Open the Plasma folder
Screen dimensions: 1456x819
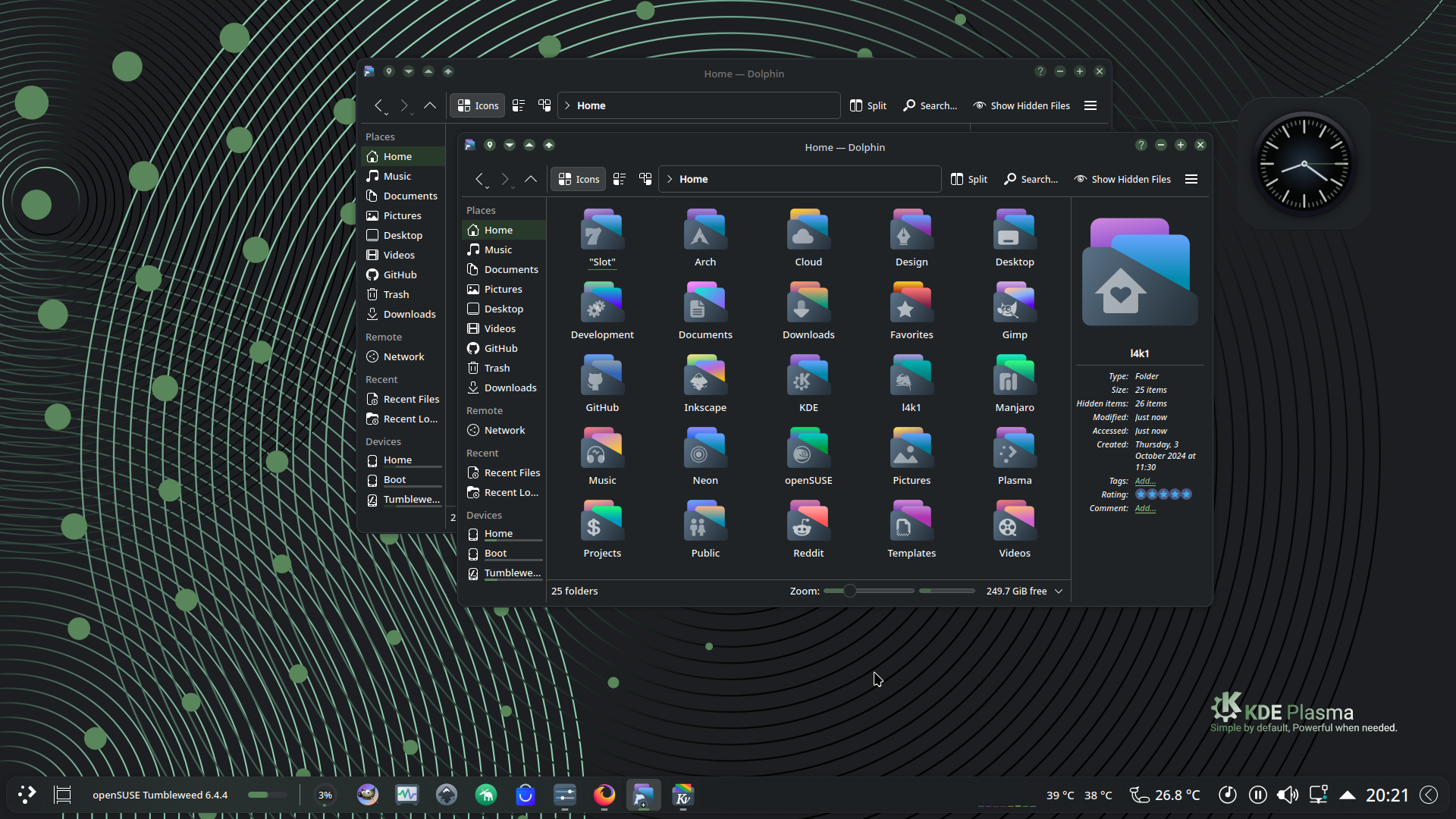(x=1015, y=457)
